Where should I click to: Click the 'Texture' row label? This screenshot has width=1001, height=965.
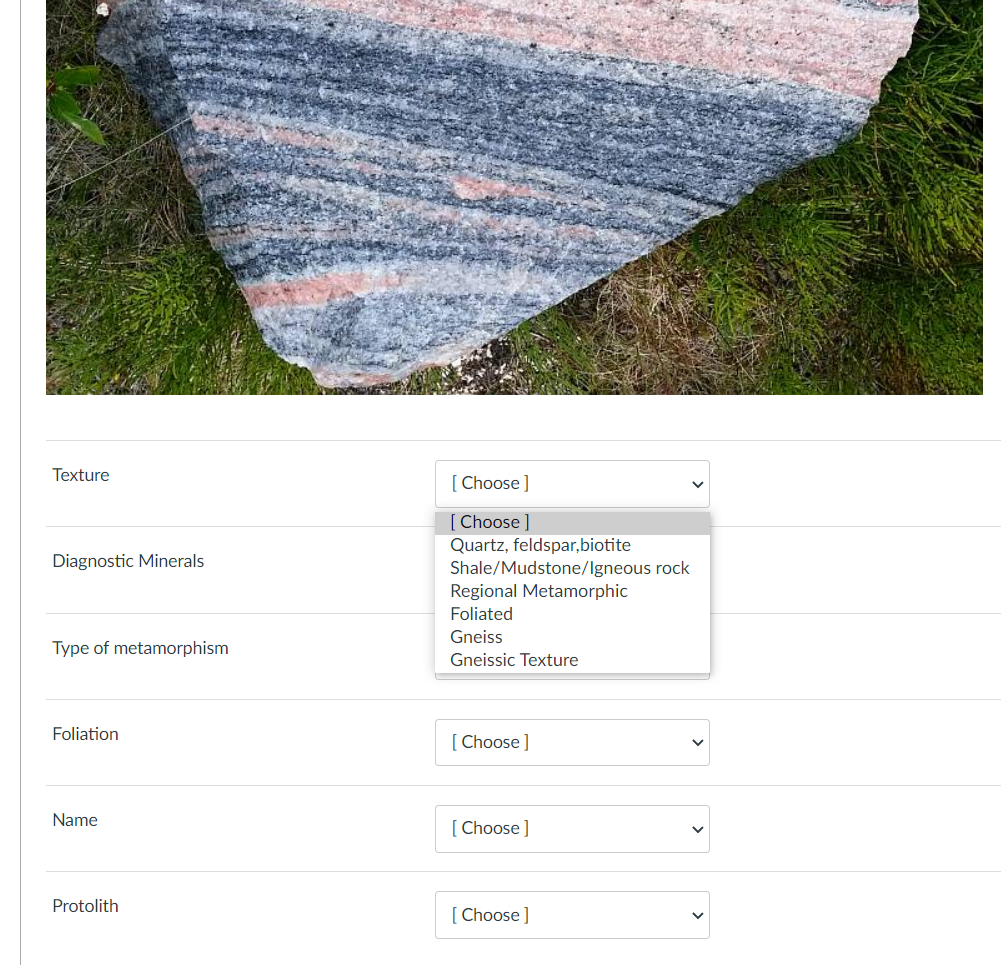(80, 475)
